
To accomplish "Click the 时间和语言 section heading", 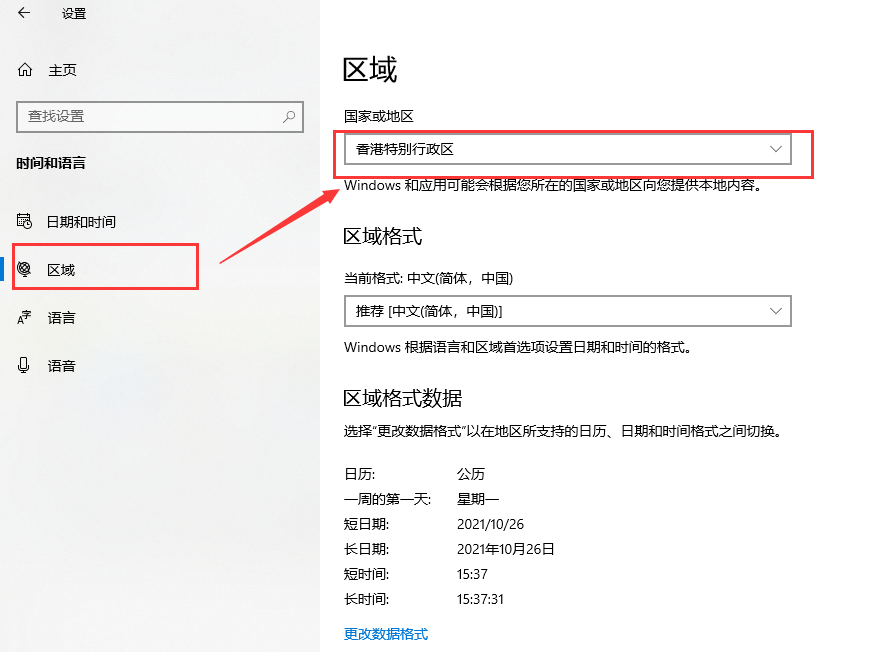I will (x=51, y=163).
